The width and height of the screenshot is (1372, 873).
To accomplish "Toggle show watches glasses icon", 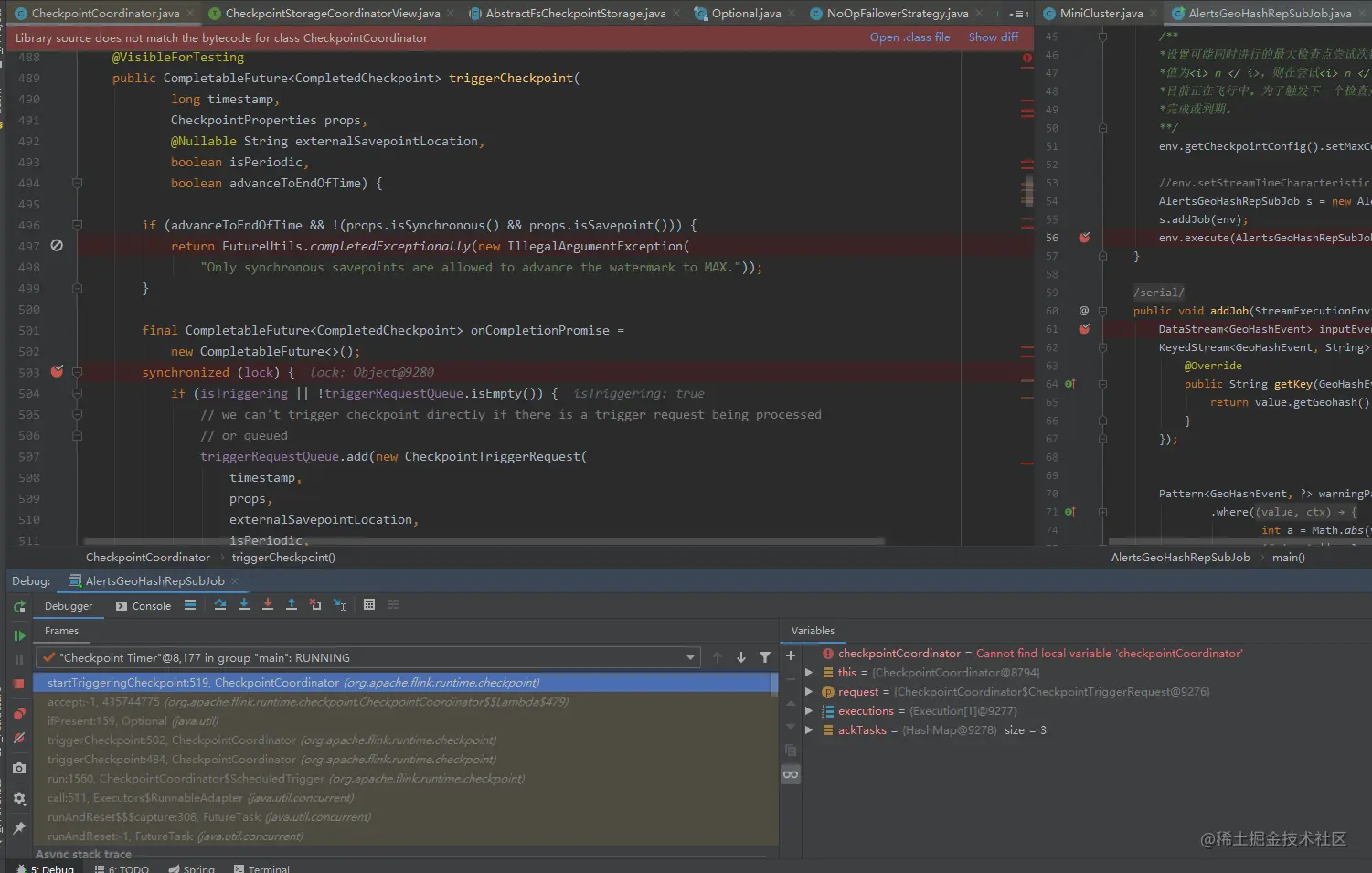I will (791, 774).
